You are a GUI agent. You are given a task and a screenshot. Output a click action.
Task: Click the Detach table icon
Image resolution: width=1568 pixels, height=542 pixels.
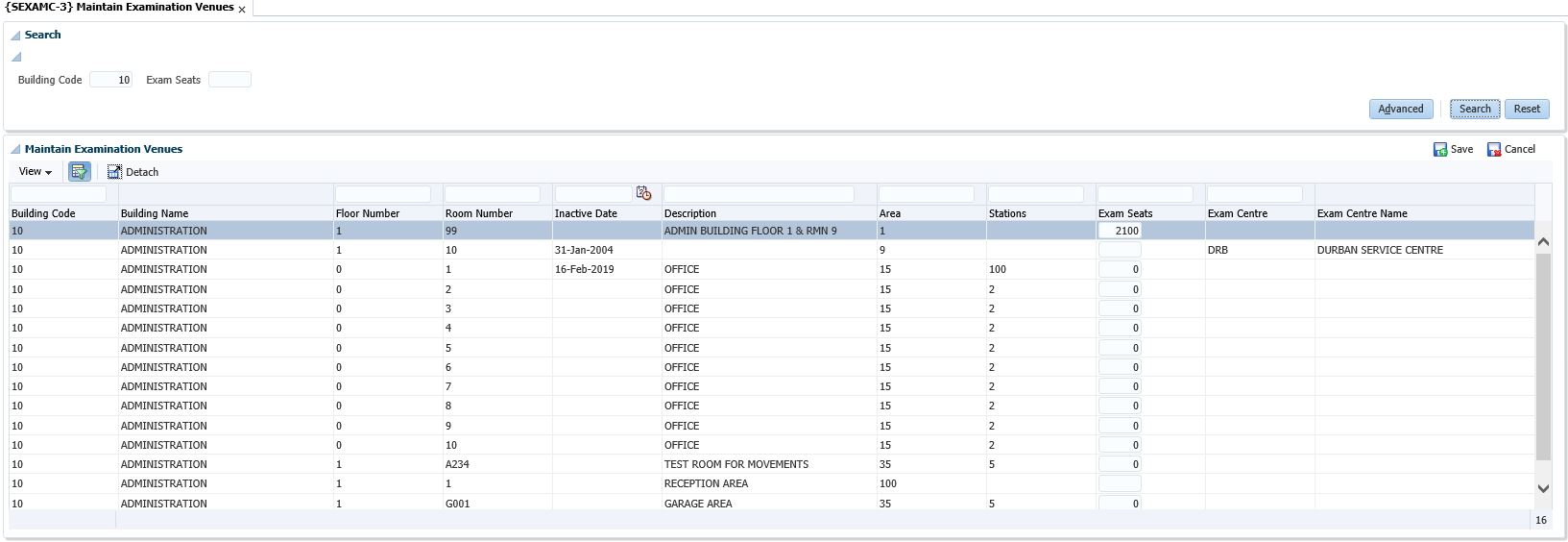pyautogui.click(x=114, y=172)
